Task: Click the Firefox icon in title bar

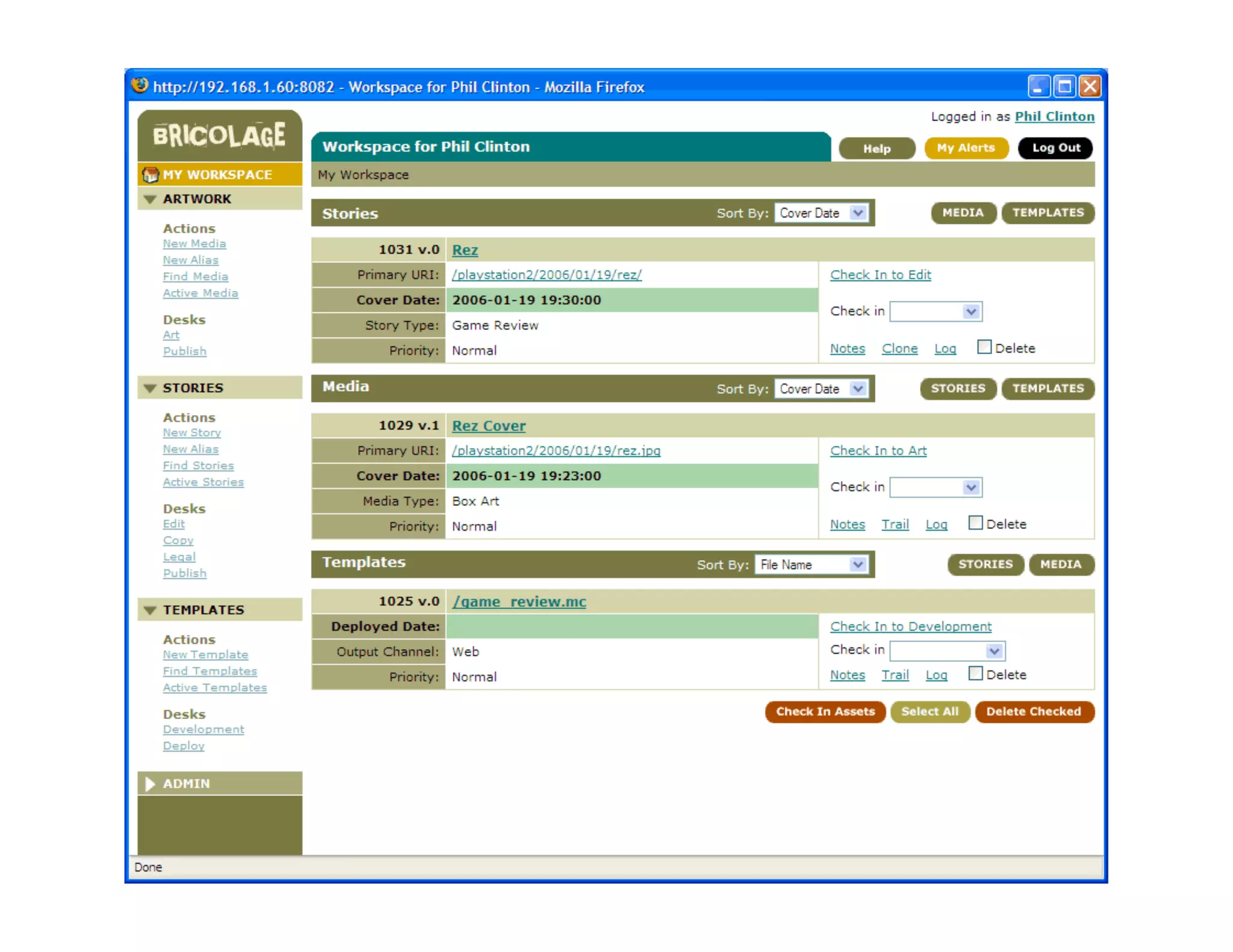Action: (140, 86)
